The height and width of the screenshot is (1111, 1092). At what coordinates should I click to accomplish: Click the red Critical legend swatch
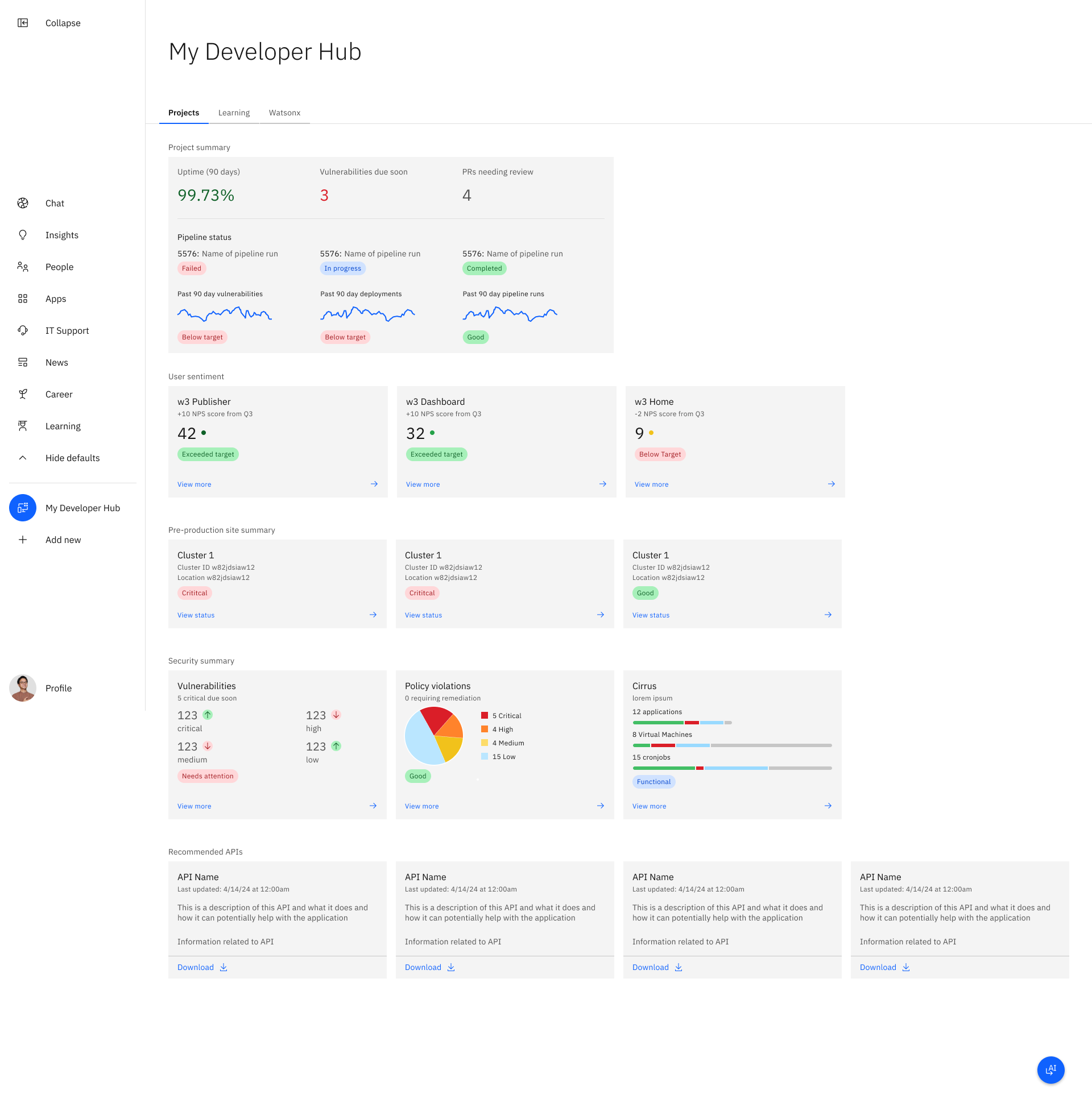485,715
